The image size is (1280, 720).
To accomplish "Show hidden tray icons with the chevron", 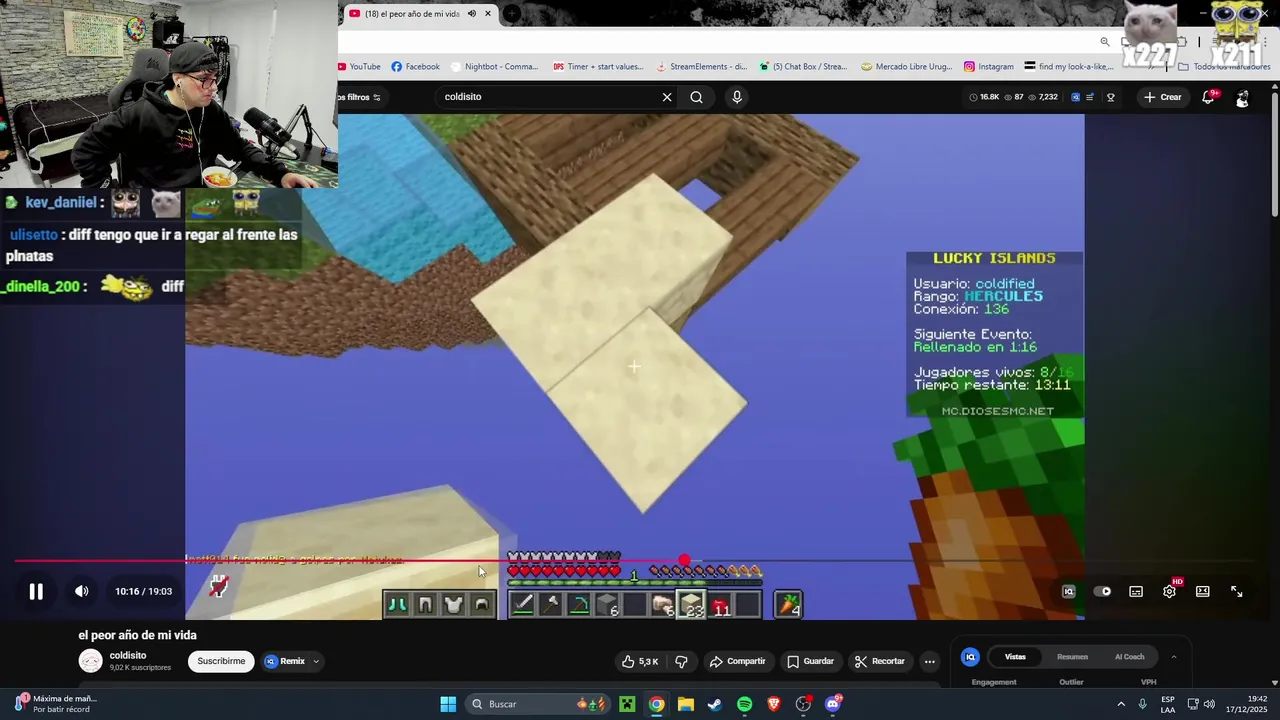I will point(1121,704).
